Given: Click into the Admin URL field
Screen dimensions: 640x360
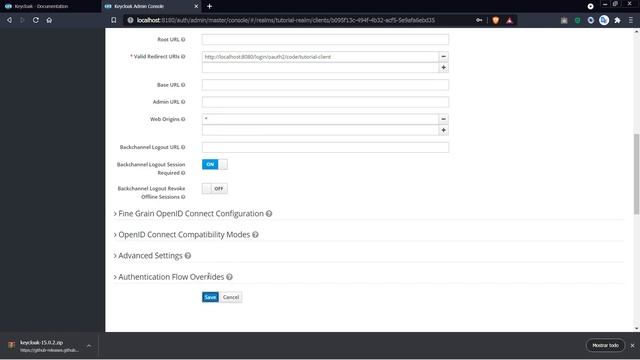Looking at the screenshot, I should (325, 102).
